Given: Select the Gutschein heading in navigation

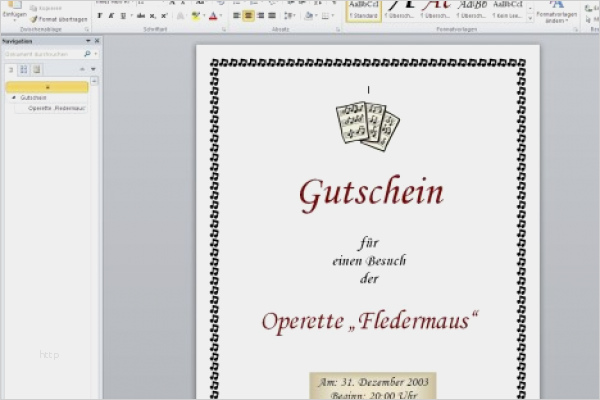Looking at the screenshot, I should [33, 98].
